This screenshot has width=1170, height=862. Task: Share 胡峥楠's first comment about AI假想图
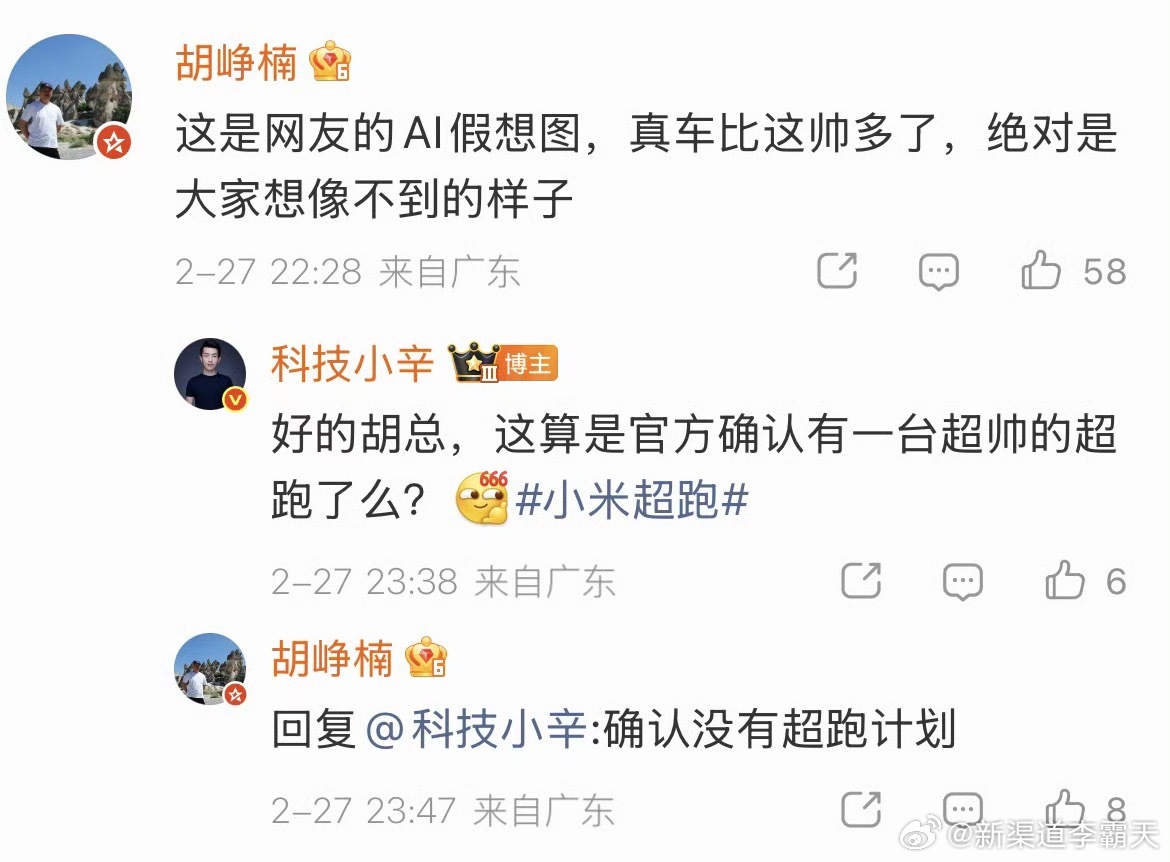(x=837, y=270)
